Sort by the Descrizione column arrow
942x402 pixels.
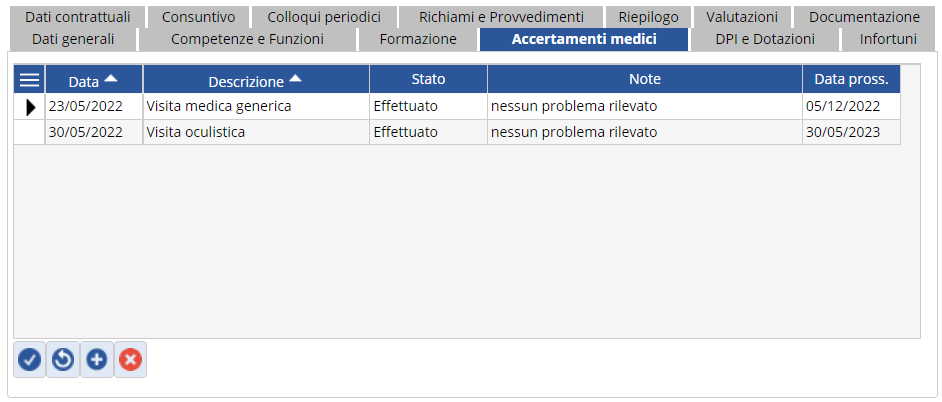click(295, 79)
